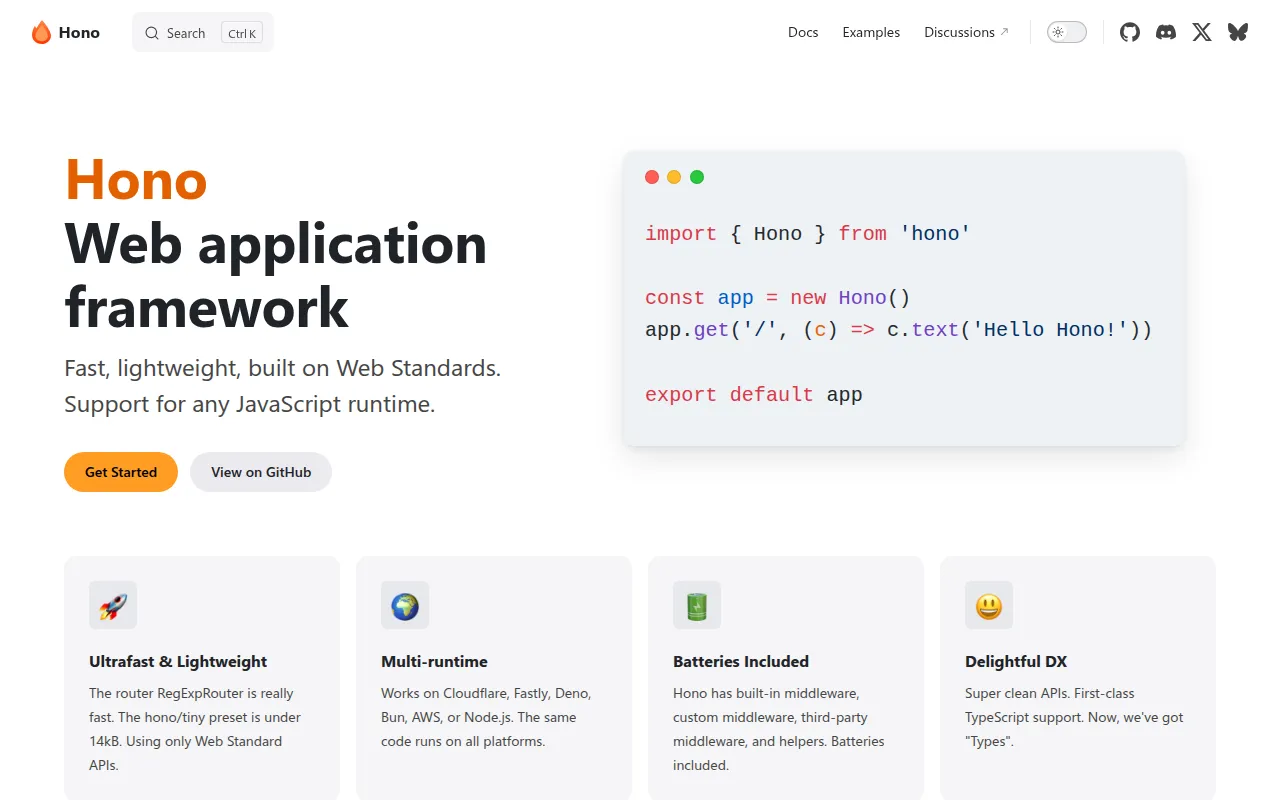Screen dimensions: 1280x800
Task: Click 'Super clean APIs. First-class' text
Action: pyautogui.click(x=1050, y=693)
